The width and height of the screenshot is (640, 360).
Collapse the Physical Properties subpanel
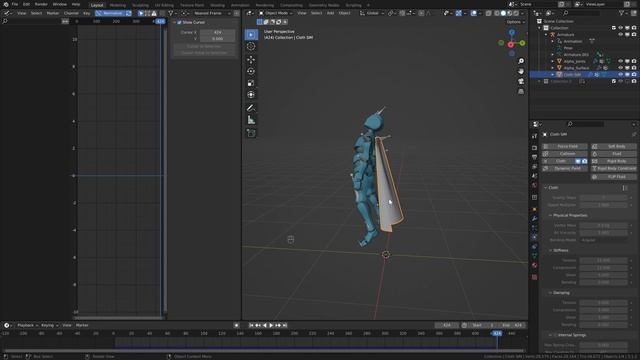click(550, 216)
